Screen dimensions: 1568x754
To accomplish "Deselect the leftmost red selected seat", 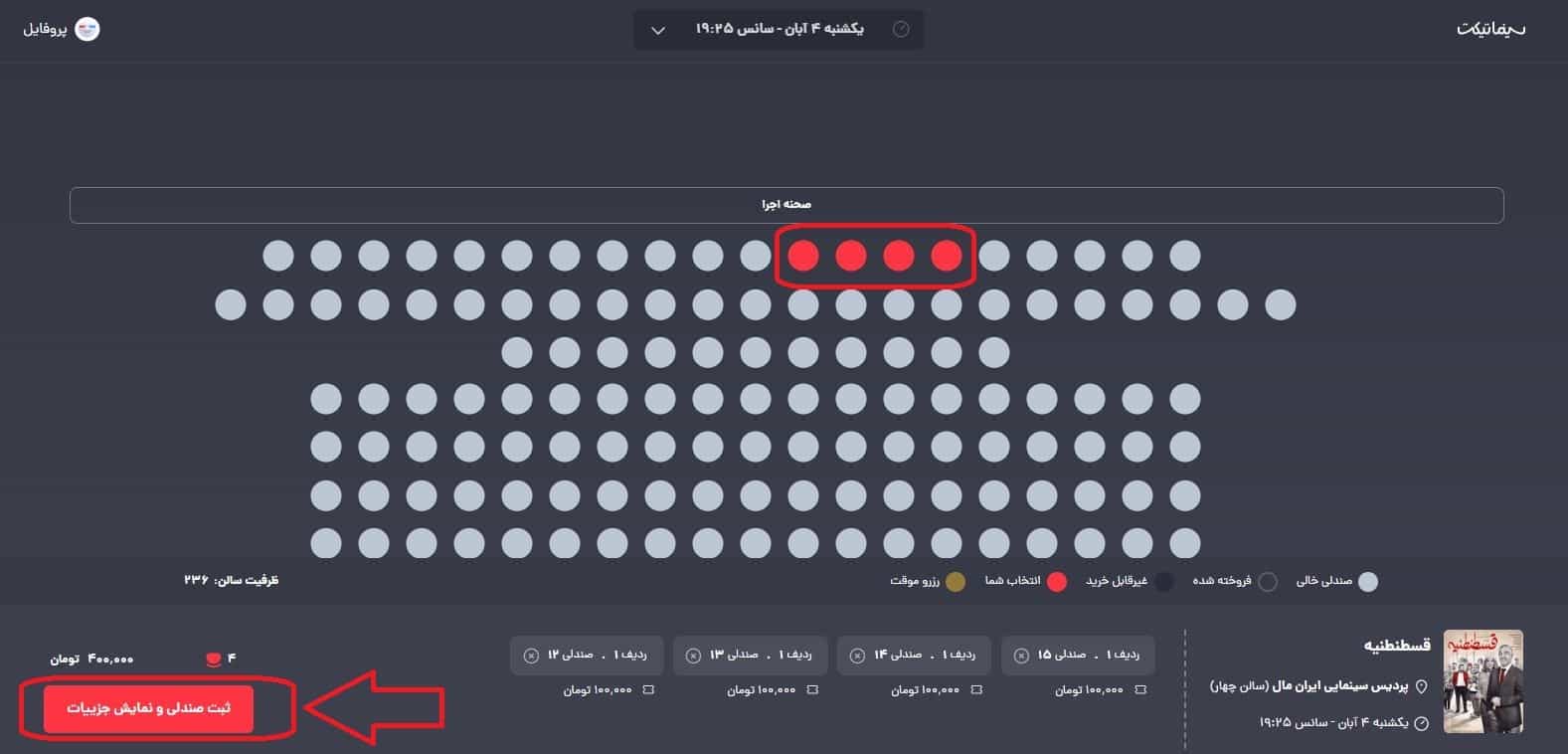I will click(803, 256).
